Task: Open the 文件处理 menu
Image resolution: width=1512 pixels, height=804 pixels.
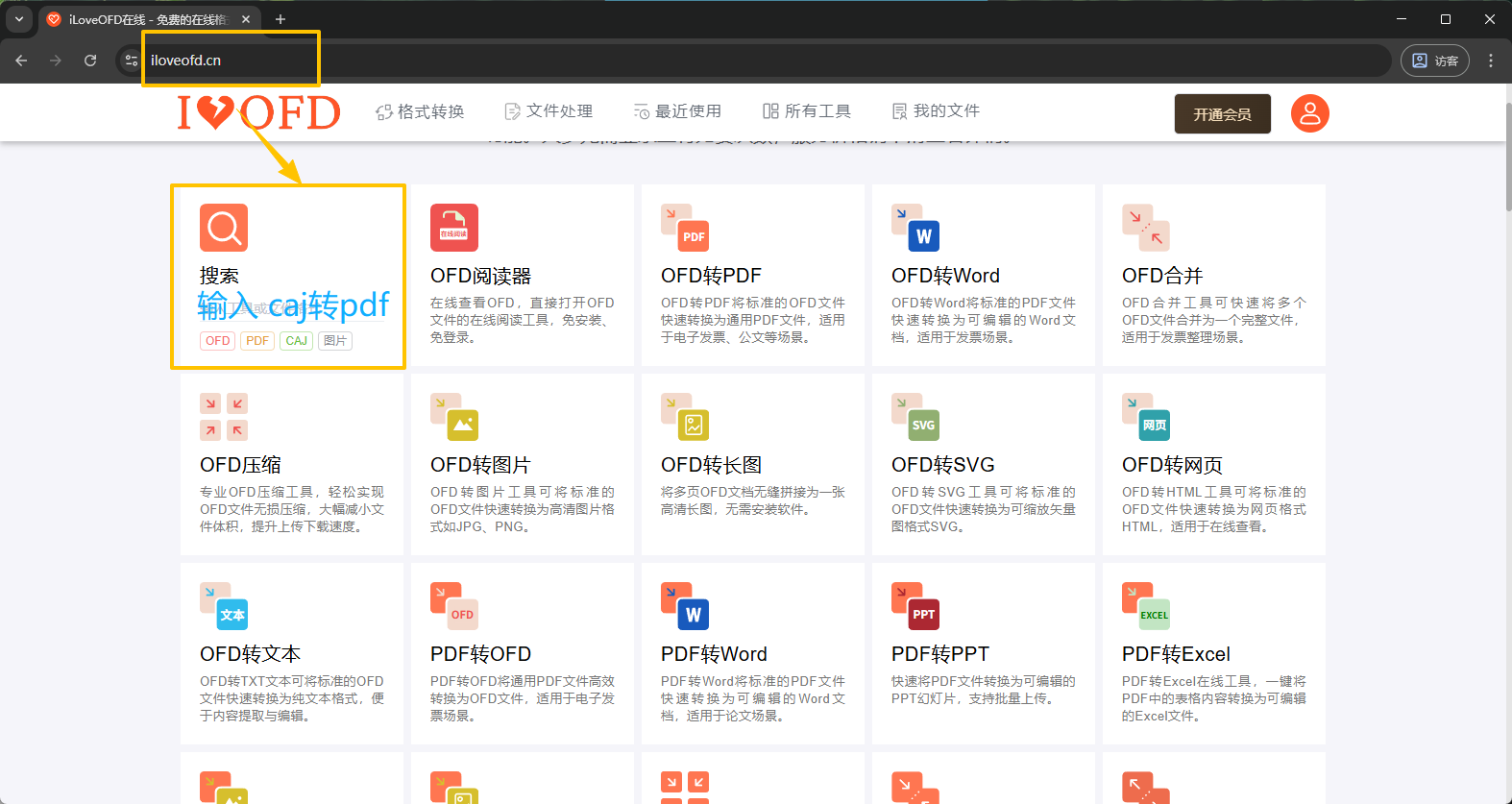Action: click(549, 111)
